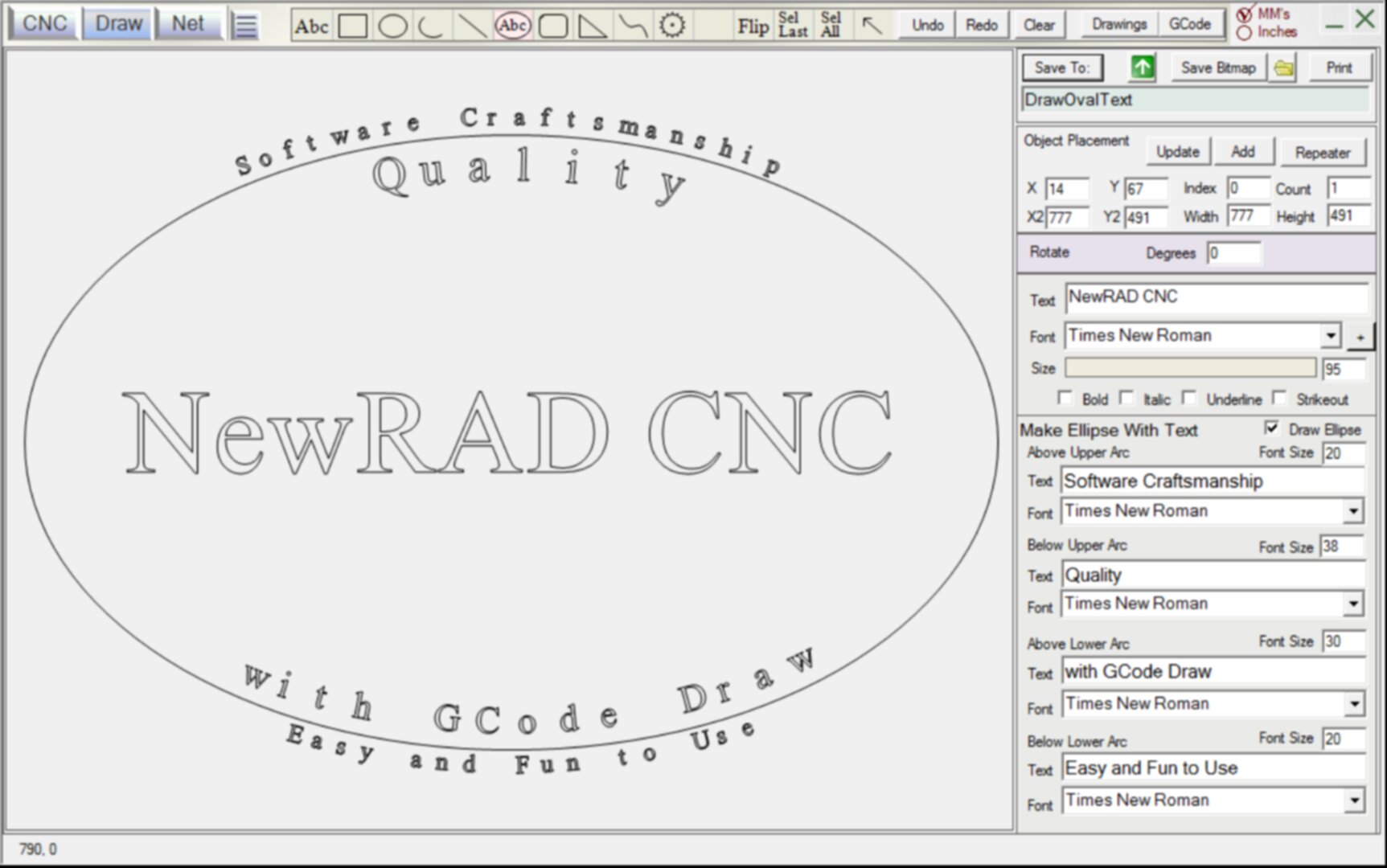Image resolution: width=1387 pixels, height=868 pixels.
Task: Select the MM's units radio button
Action: coord(1245,14)
